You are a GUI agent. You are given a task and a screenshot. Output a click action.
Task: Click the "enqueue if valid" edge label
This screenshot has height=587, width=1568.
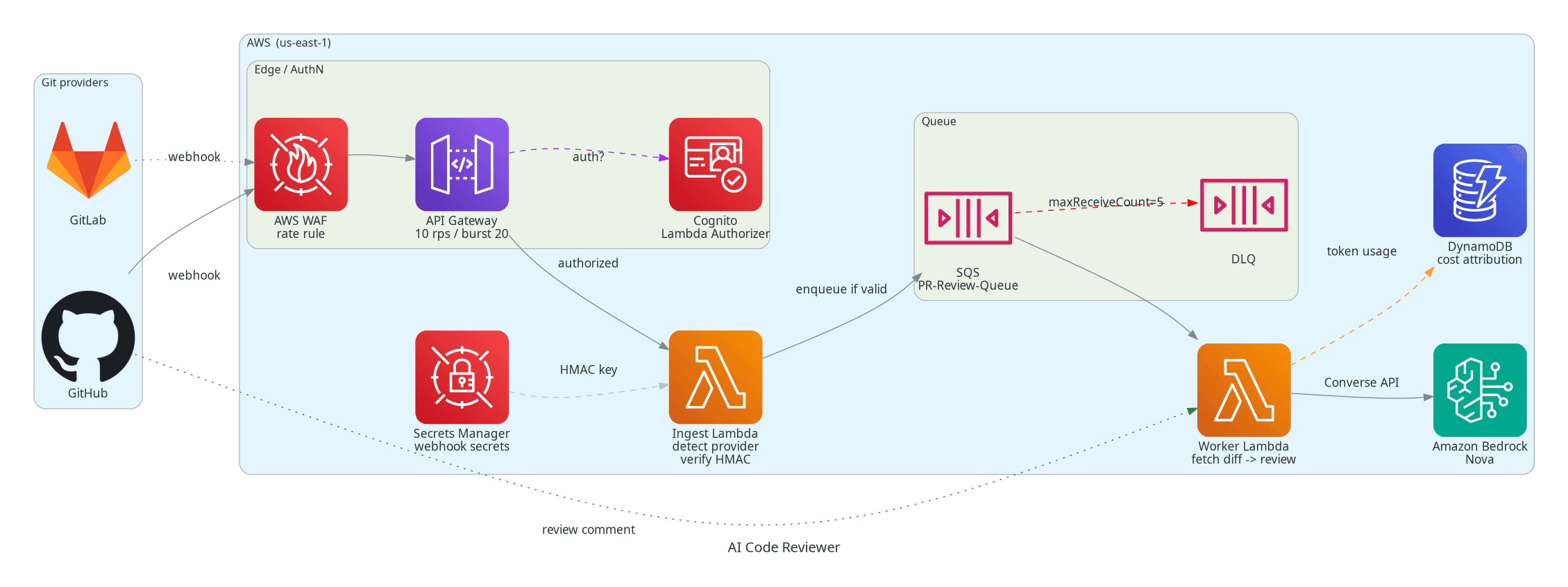pos(841,289)
